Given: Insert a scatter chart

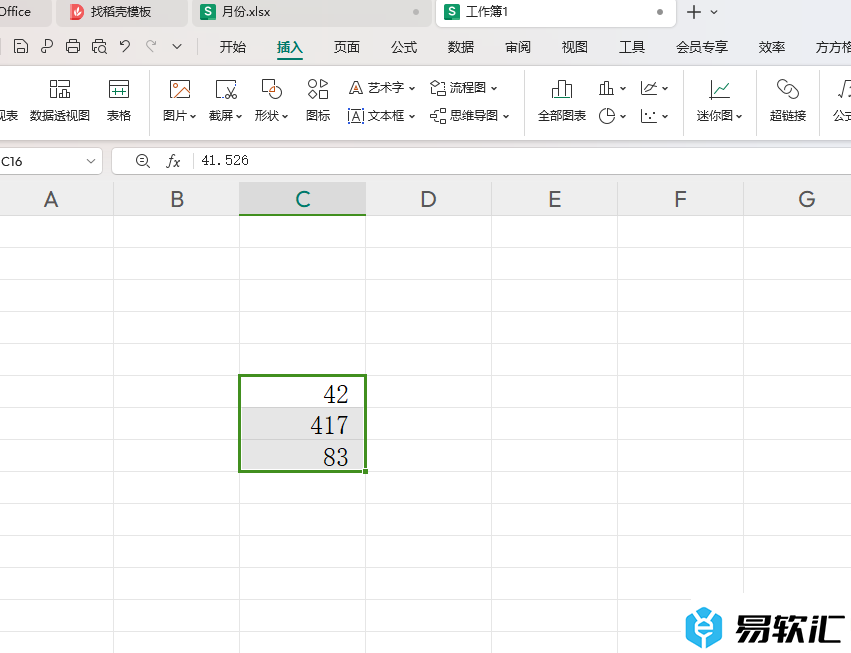Looking at the screenshot, I should tap(654, 116).
